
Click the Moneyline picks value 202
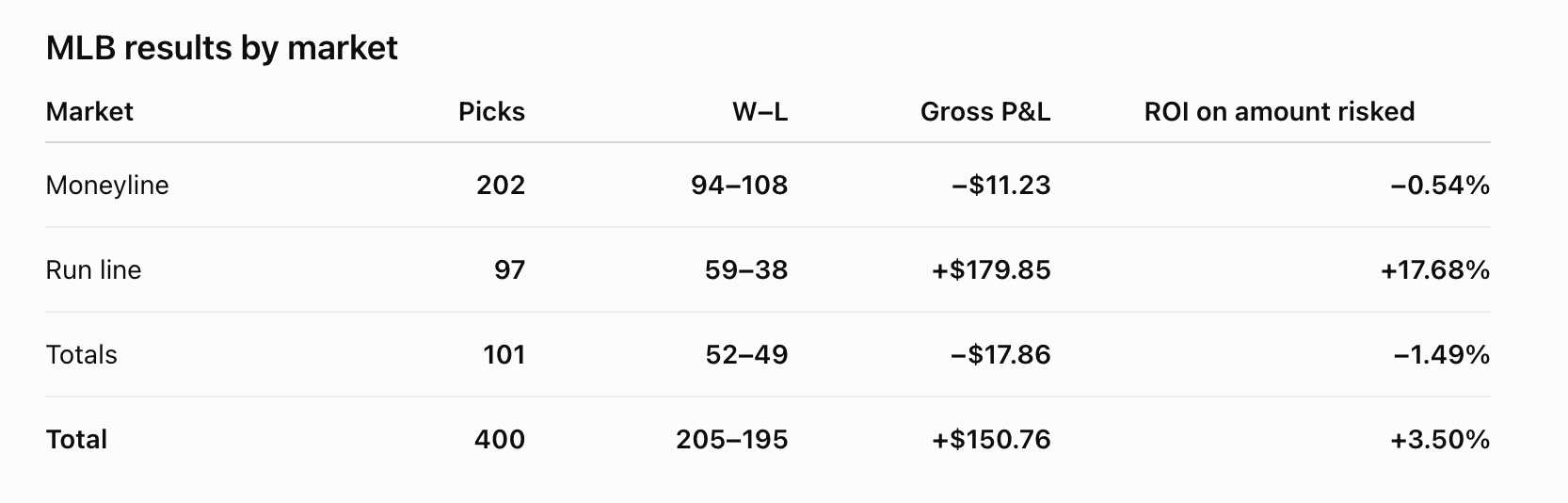tap(501, 186)
